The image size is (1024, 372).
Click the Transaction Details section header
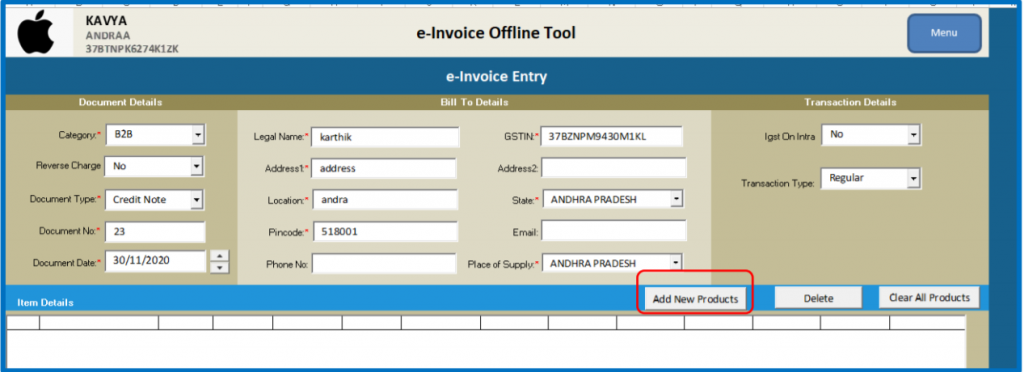click(x=850, y=102)
